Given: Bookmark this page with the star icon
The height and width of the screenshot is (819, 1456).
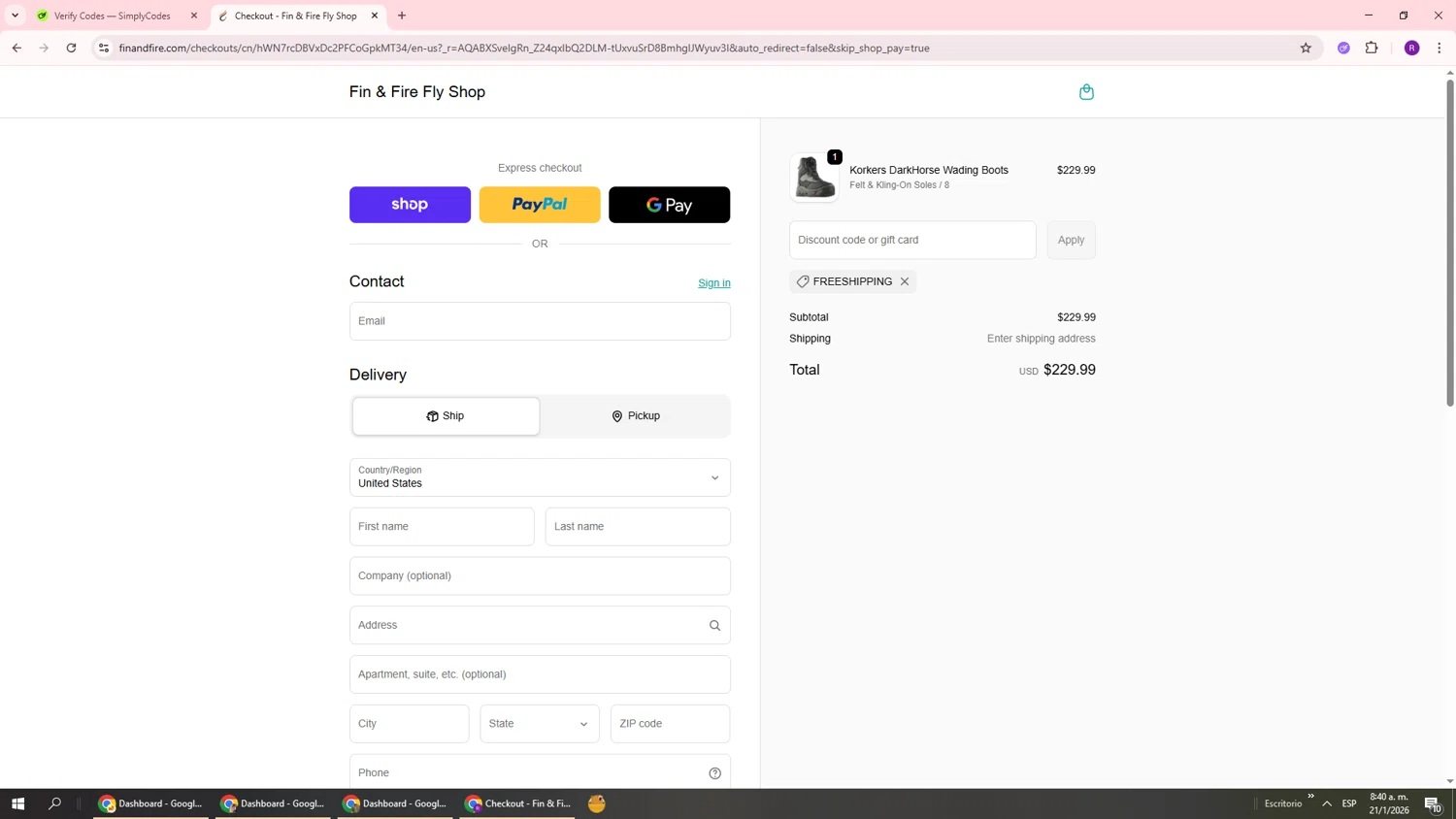Looking at the screenshot, I should 1306,48.
